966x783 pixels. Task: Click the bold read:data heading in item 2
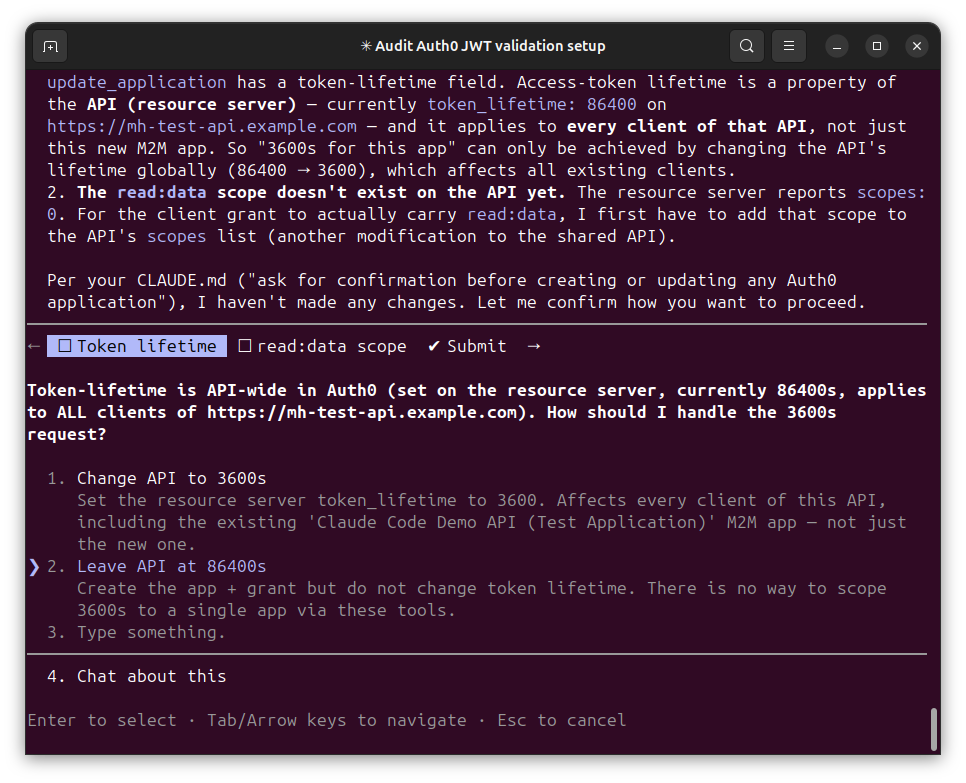tap(161, 192)
